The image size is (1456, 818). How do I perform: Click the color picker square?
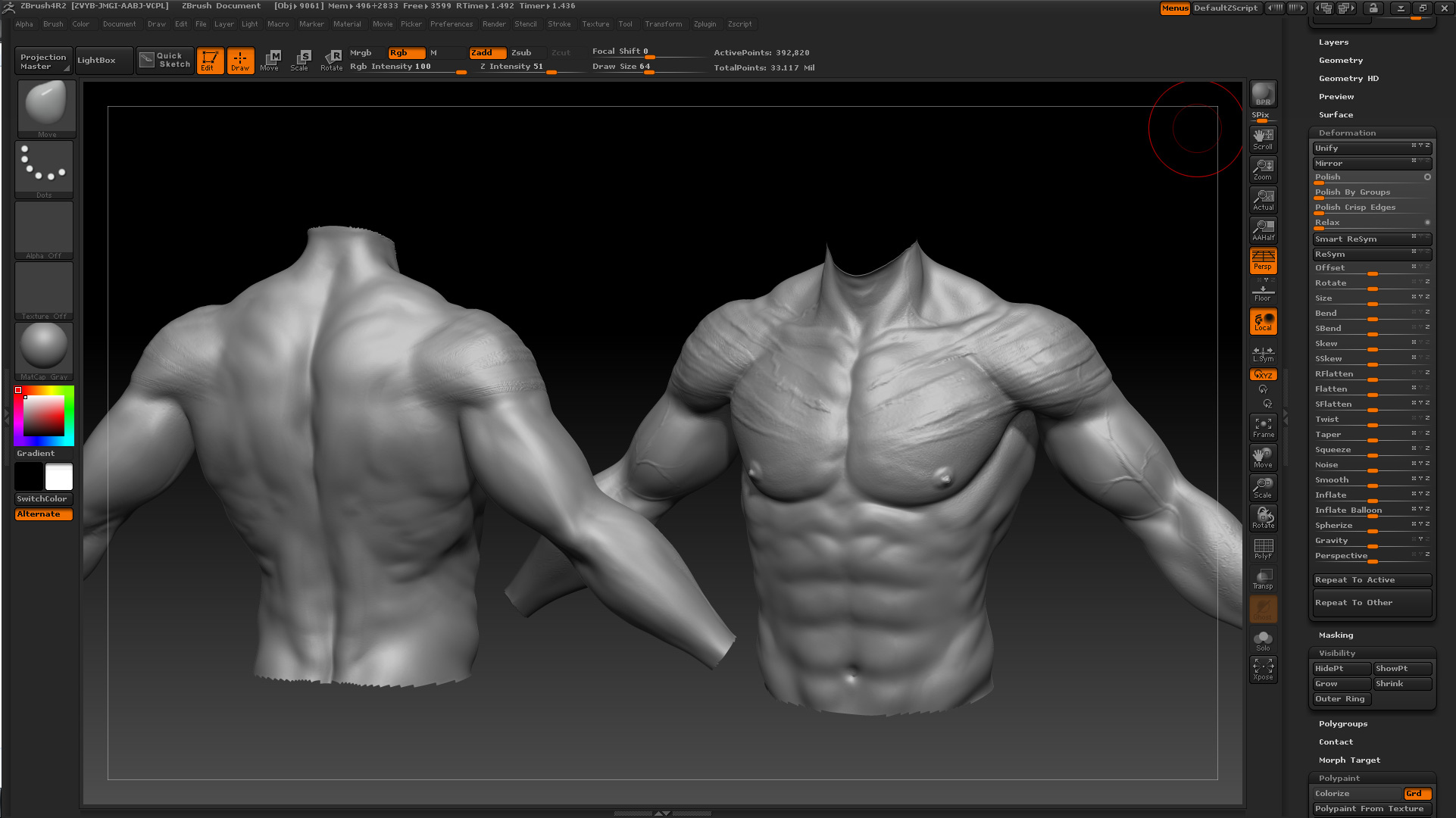(x=43, y=416)
